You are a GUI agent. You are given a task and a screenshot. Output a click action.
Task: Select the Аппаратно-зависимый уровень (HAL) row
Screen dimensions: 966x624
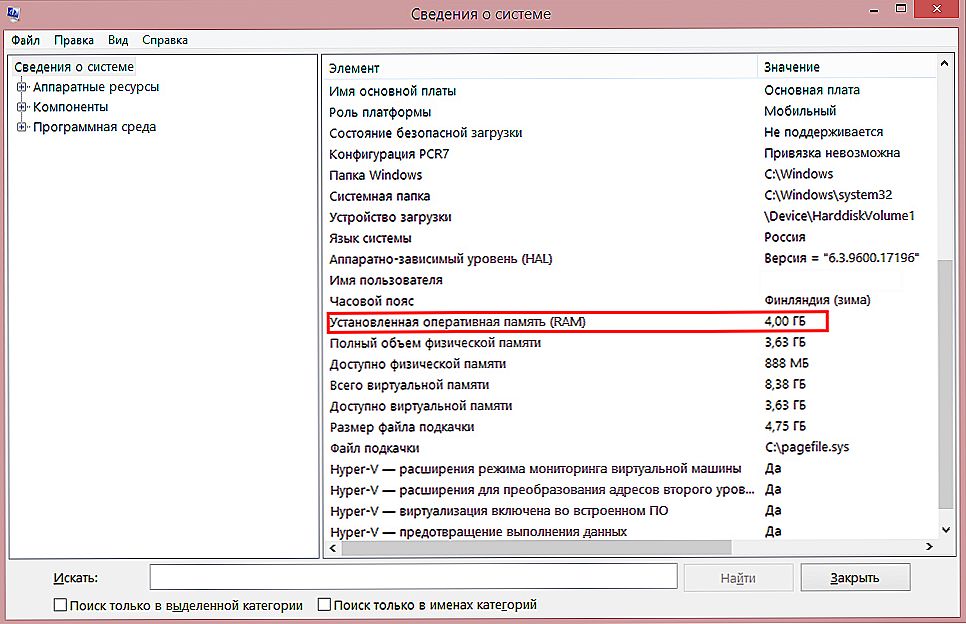coord(630,258)
